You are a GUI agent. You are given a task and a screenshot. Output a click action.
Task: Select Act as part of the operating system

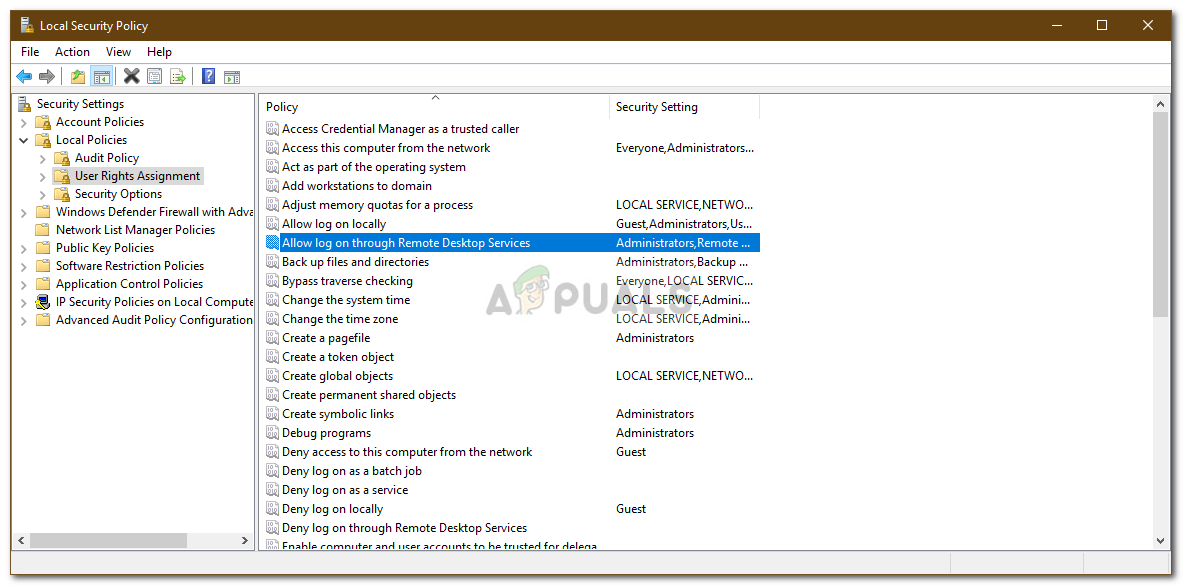(373, 167)
